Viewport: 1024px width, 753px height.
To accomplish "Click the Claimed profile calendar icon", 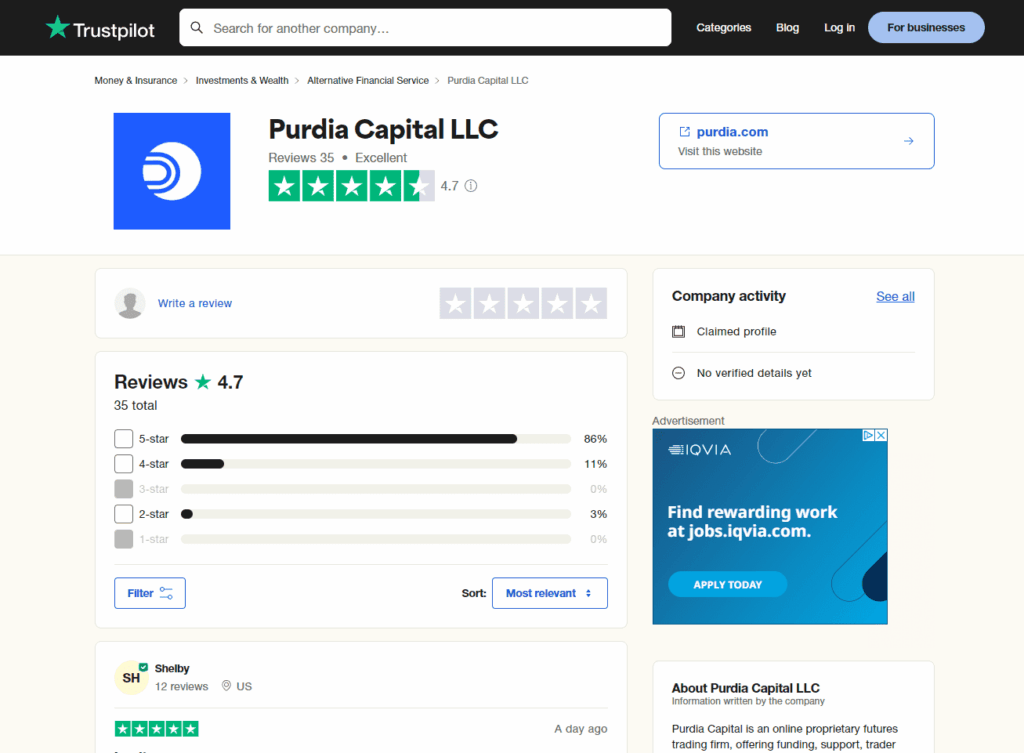I will [x=679, y=332].
